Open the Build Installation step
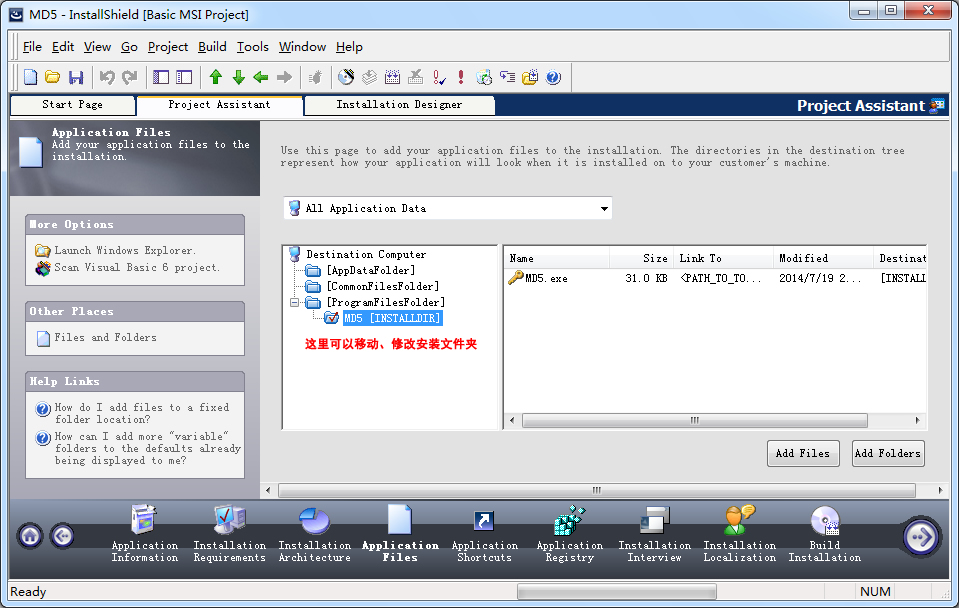The image size is (959, 608). (824, 533)
